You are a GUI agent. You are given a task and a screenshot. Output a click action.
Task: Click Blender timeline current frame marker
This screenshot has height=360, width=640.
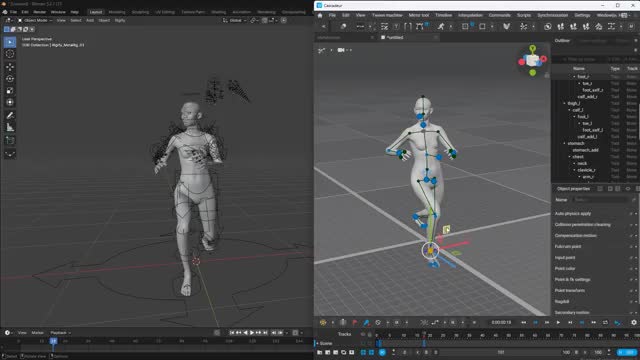tap(53, 341)
